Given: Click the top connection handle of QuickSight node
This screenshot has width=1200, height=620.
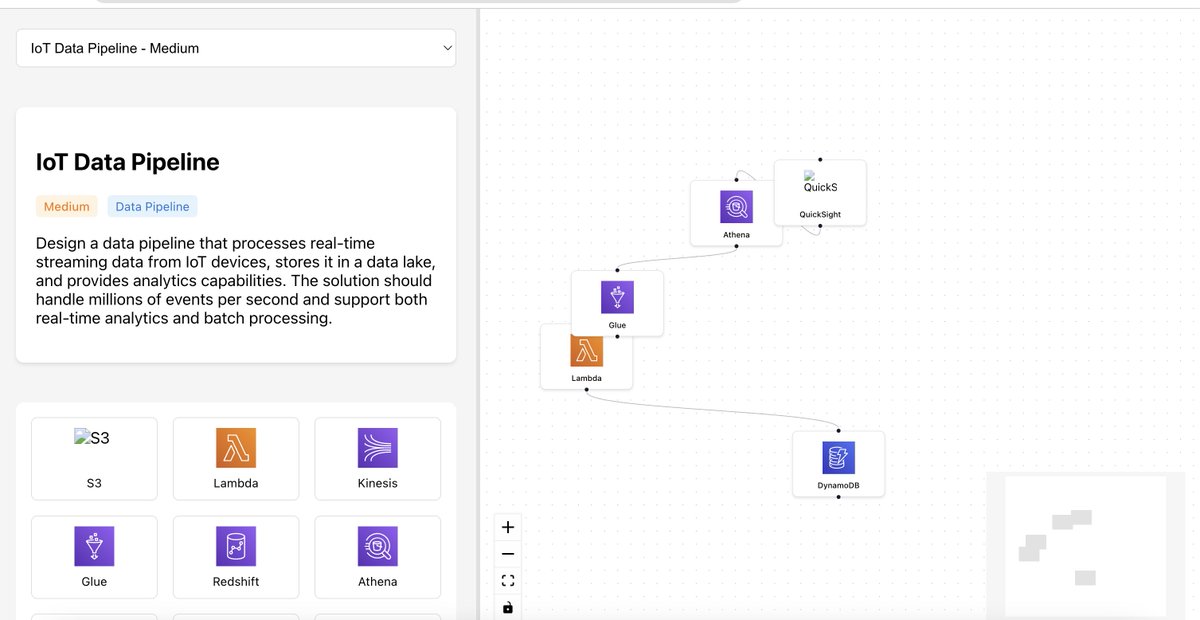Looking at the screenshot, I should coord(820,159).
